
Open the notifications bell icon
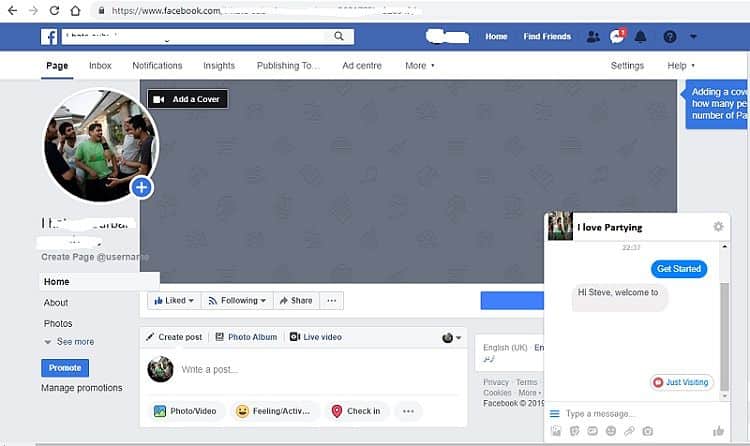640,36
